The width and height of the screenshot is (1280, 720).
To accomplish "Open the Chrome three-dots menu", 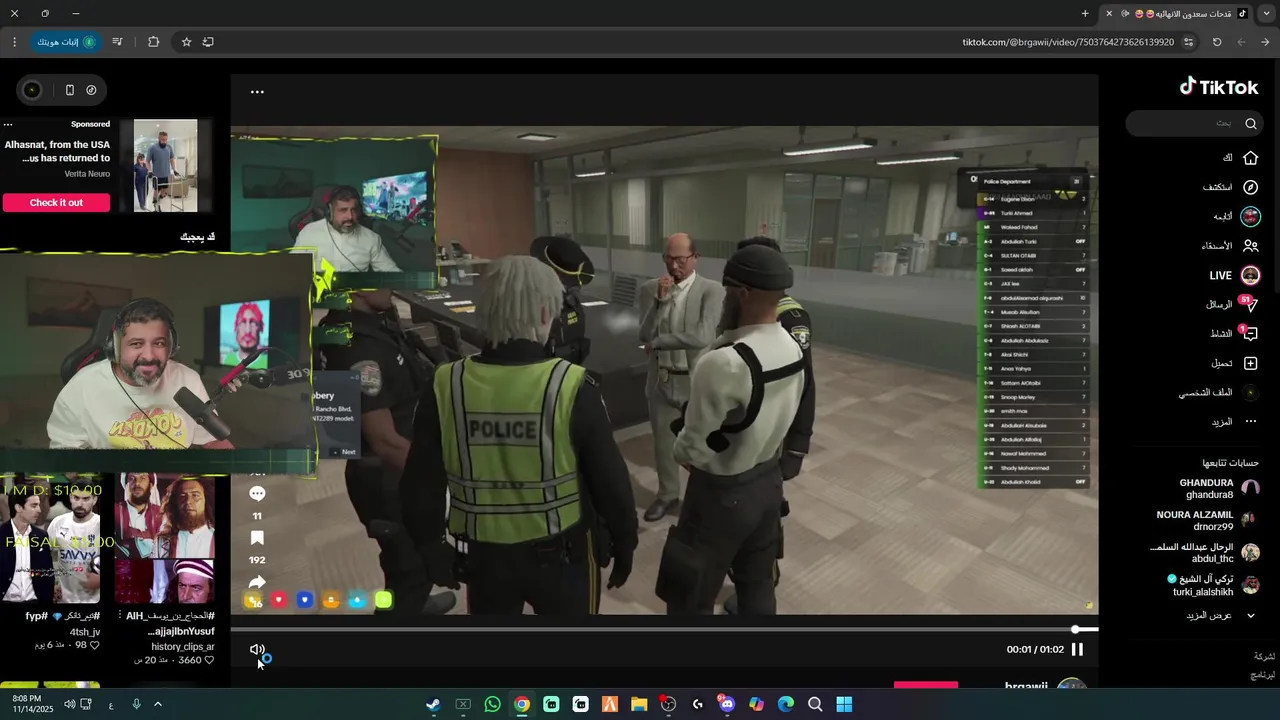I will (x=14, y=42).
